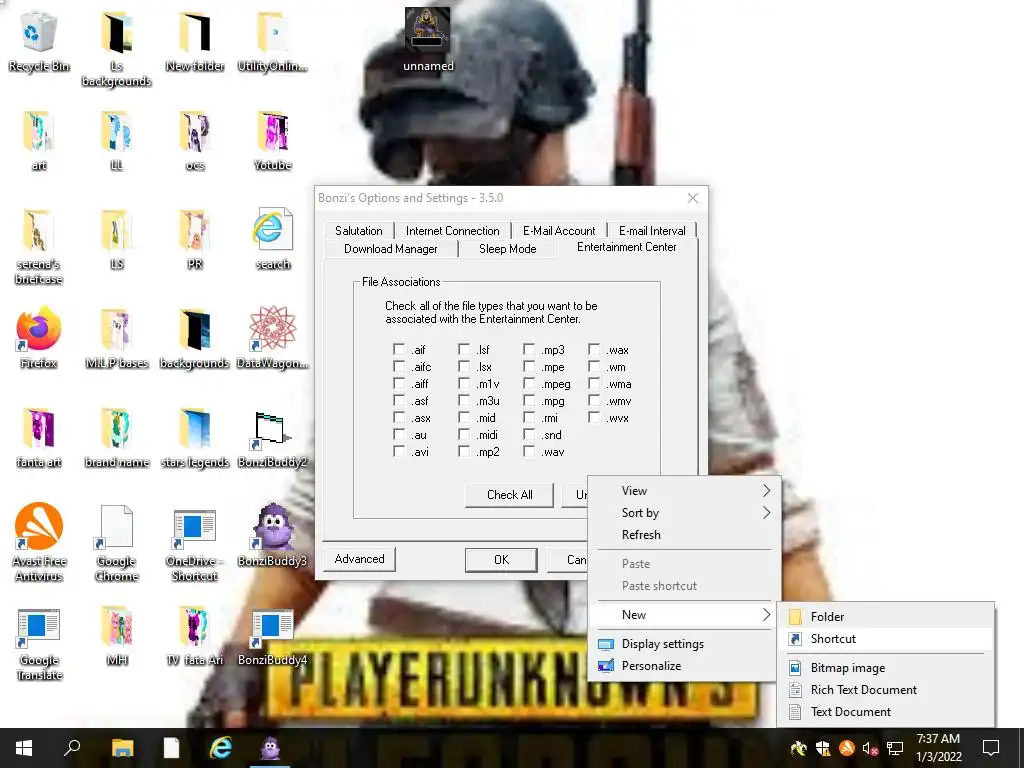Select the Firefox desktop shortcut

point(39,338)
